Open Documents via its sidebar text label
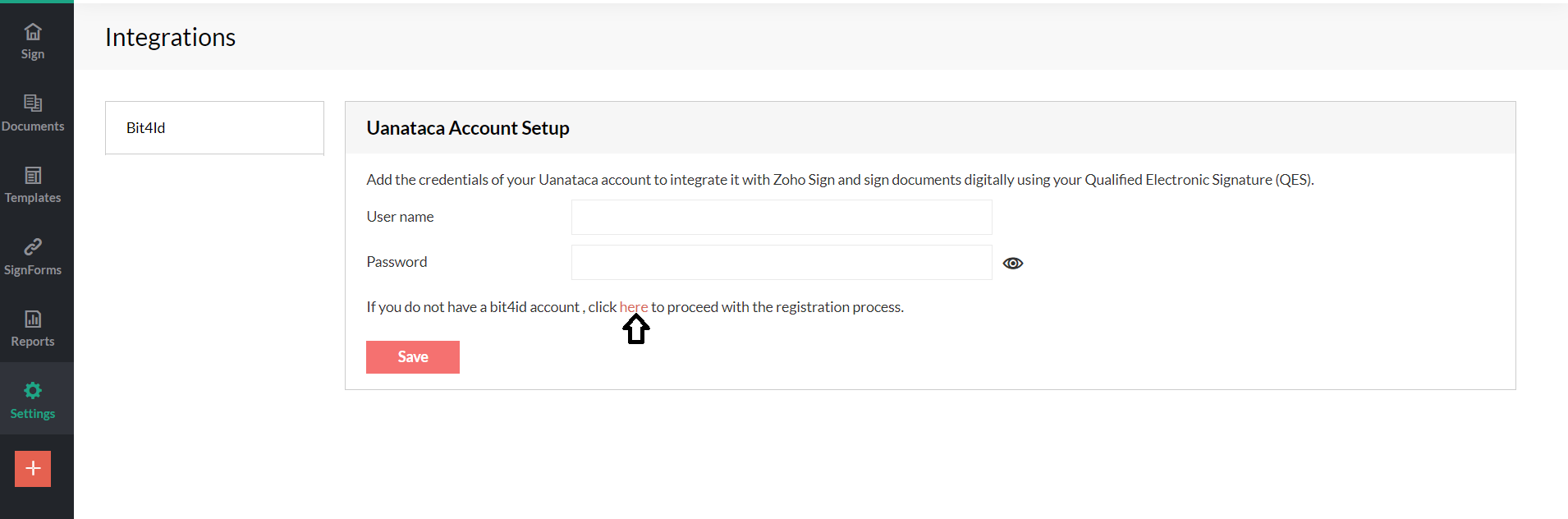This screenshot has width=1568, height=519. coord(33,126)
